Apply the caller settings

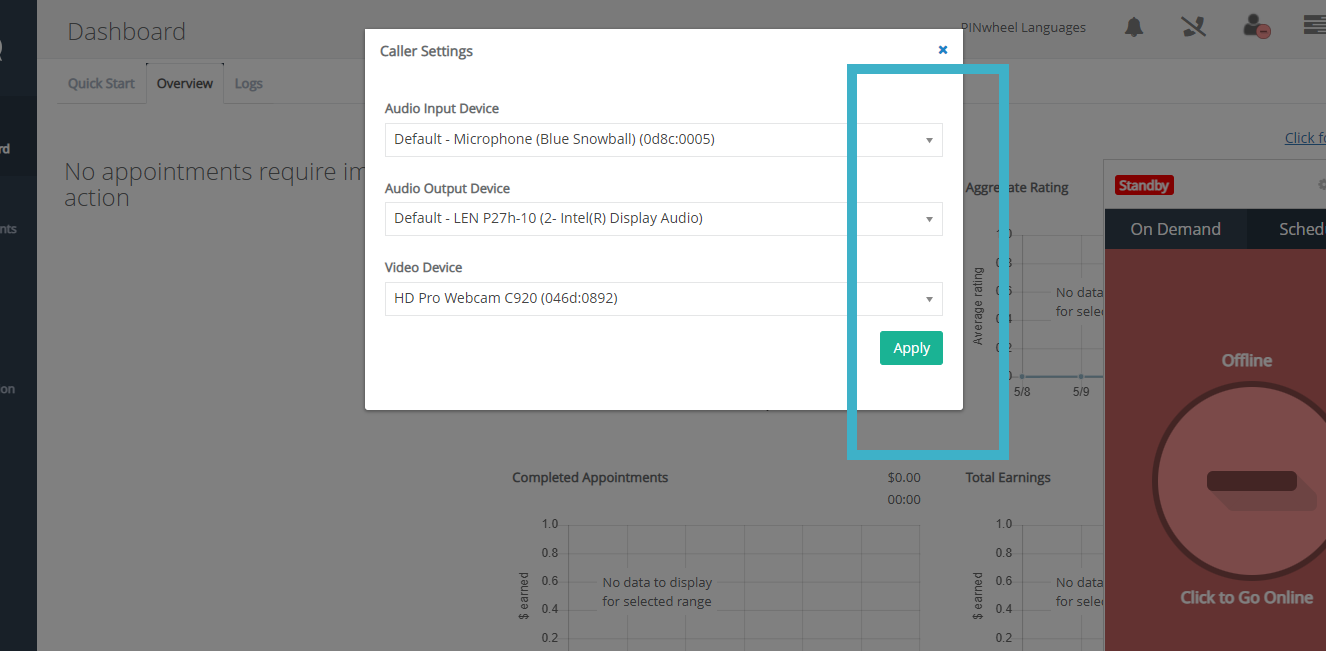pyautogui.click(x=911, y=348)
